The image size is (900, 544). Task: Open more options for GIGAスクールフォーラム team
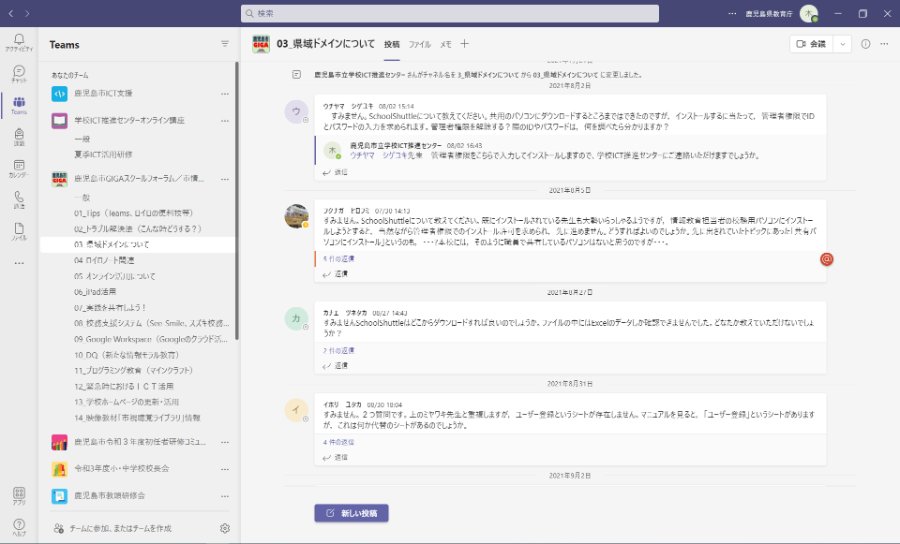point(225,179)
